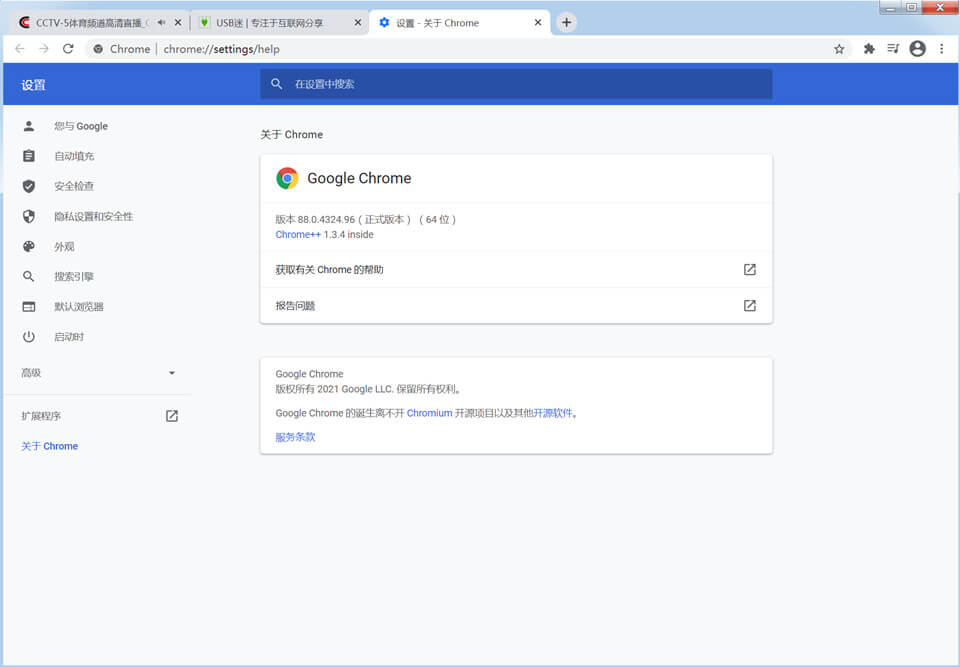Click the 启动时 power icon
The height and width of the screenshot is (667, 960).
pos(29,336)
